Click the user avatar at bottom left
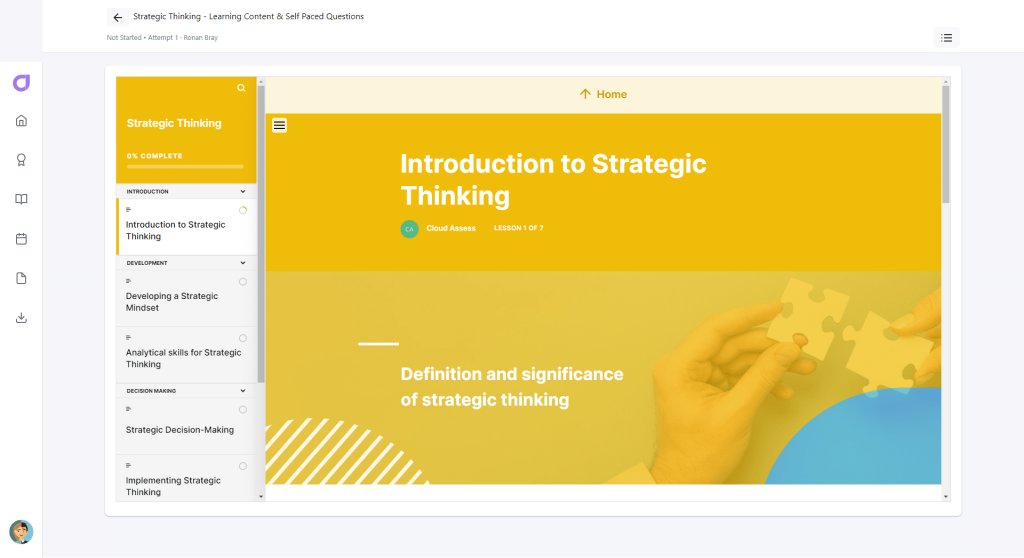Image resolution: width=1024 pixels, height=558 pixels. click(x=22, y=532)
